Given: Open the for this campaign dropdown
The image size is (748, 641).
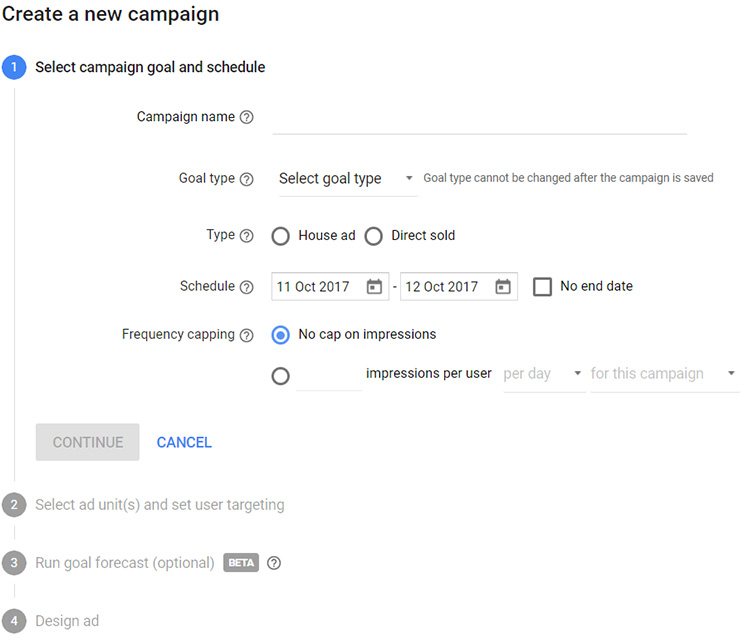Looking at the screenshot, I should [665, 373].
